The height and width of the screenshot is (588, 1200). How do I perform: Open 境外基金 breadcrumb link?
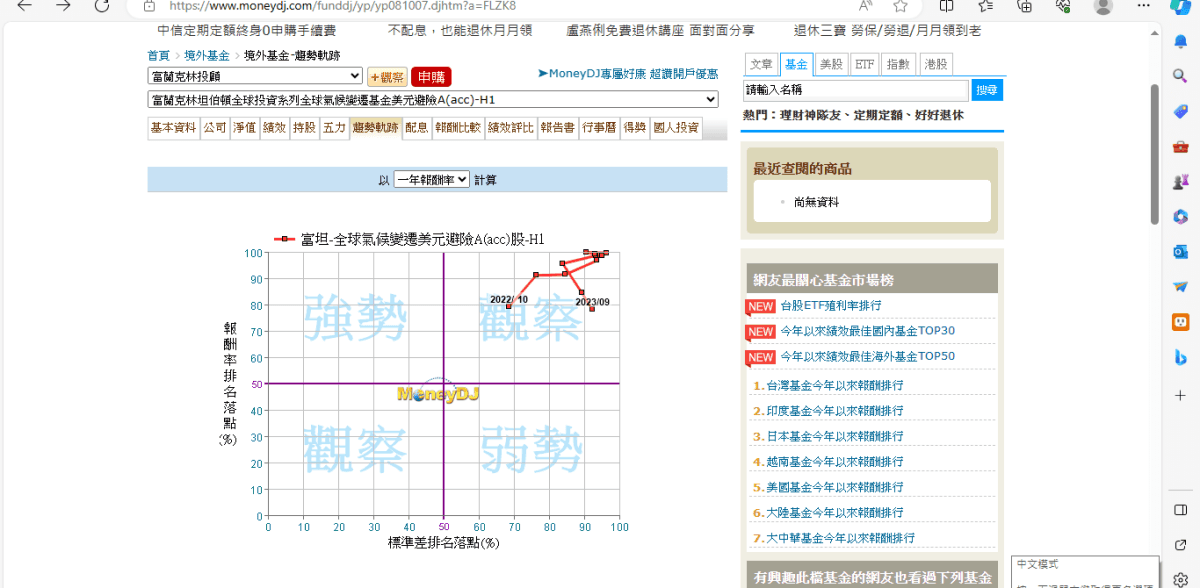(x=207, y=55)
